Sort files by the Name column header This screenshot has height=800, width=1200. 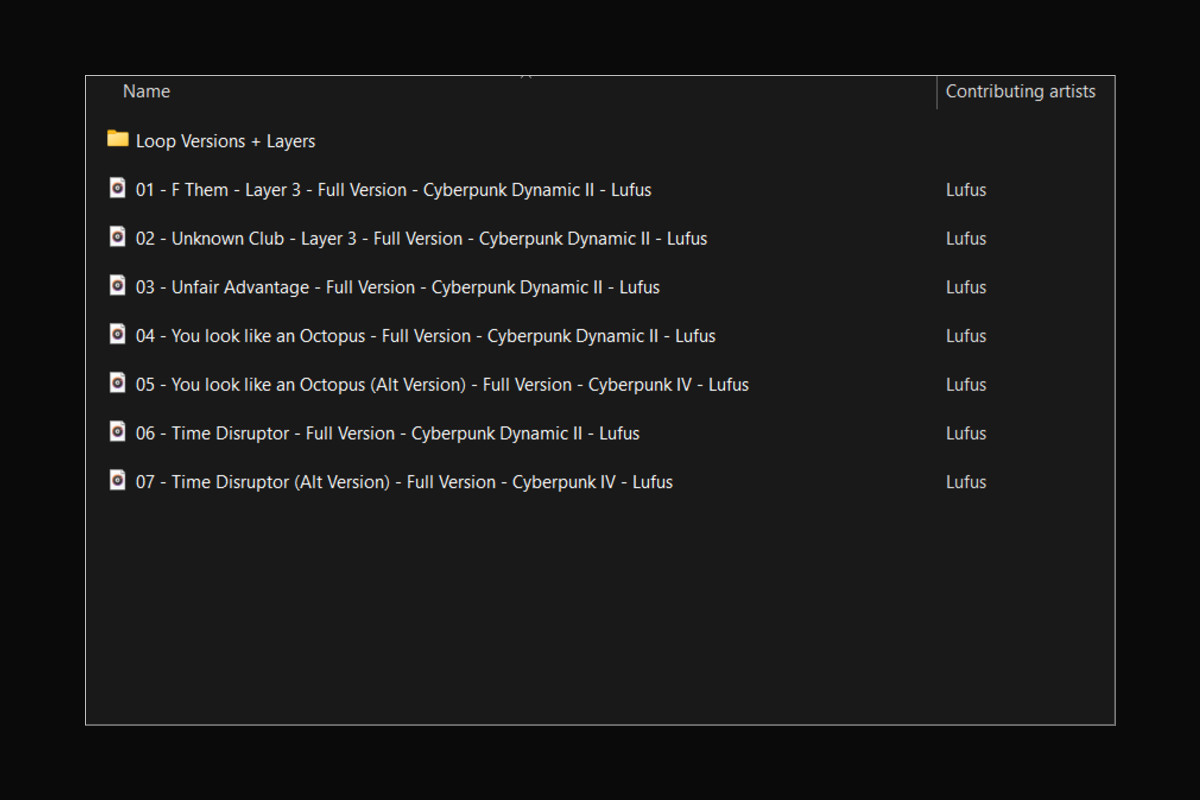[x=147, y=91]
